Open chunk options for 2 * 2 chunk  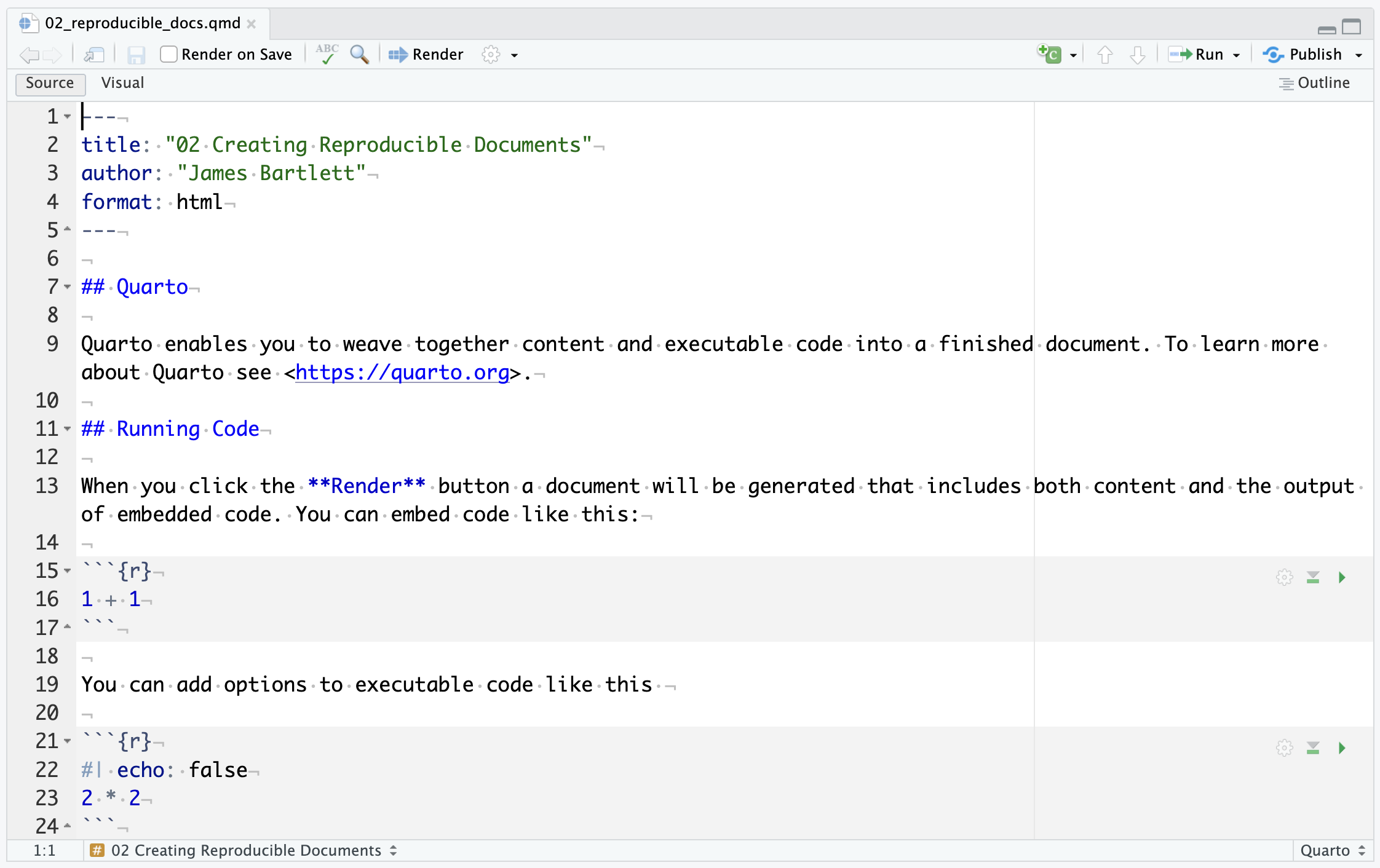pyautogui.click(x=1284, y=748)
